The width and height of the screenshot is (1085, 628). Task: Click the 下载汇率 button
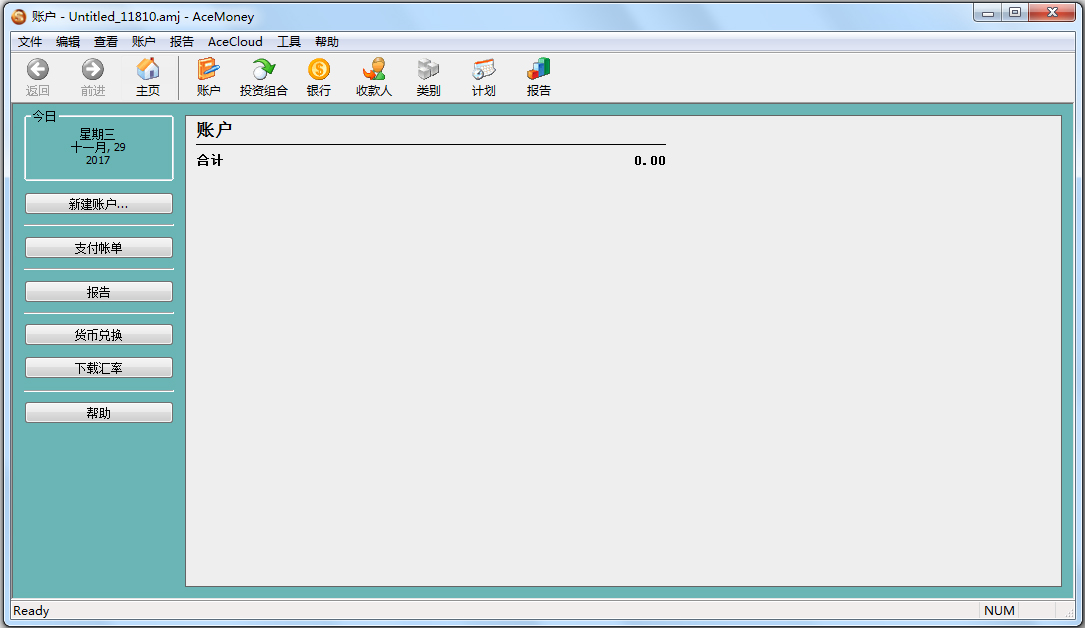(99, 368)
